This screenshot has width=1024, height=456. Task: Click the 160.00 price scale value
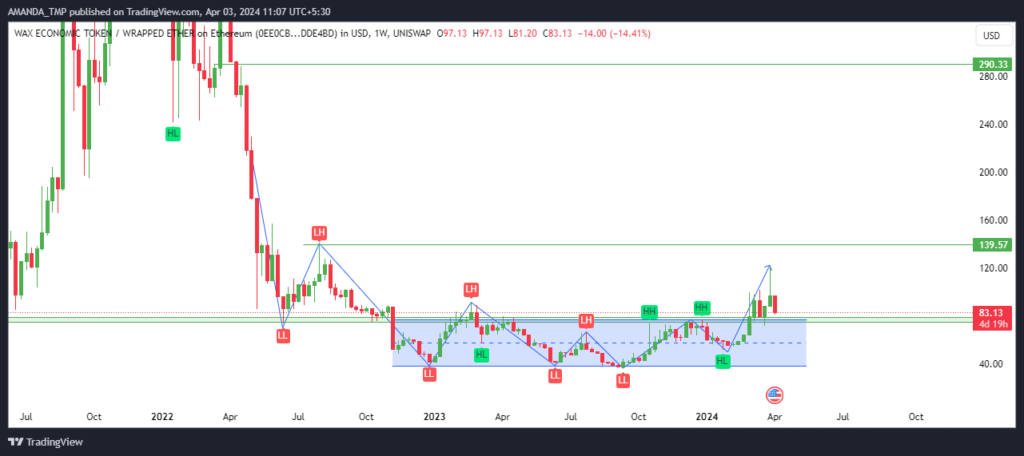(x=991, y=220)
